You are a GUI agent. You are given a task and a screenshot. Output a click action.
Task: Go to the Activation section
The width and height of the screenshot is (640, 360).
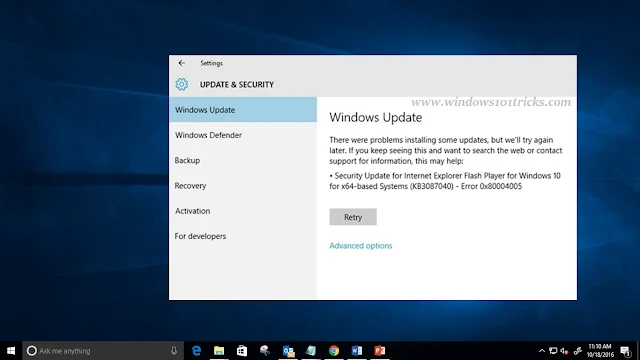pos(243,211)
